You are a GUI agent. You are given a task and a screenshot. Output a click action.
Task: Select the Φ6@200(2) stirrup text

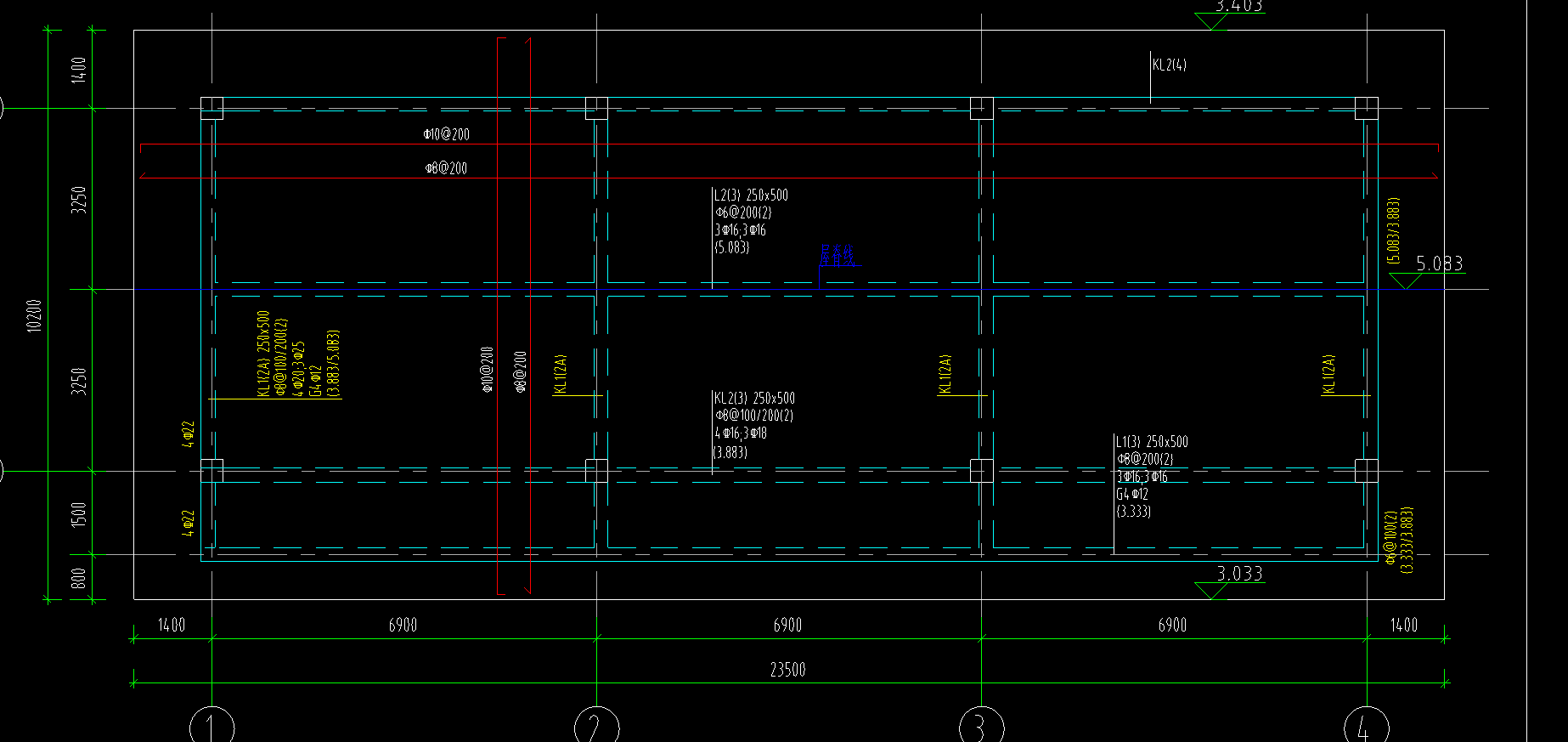click(x=743, y=212)
